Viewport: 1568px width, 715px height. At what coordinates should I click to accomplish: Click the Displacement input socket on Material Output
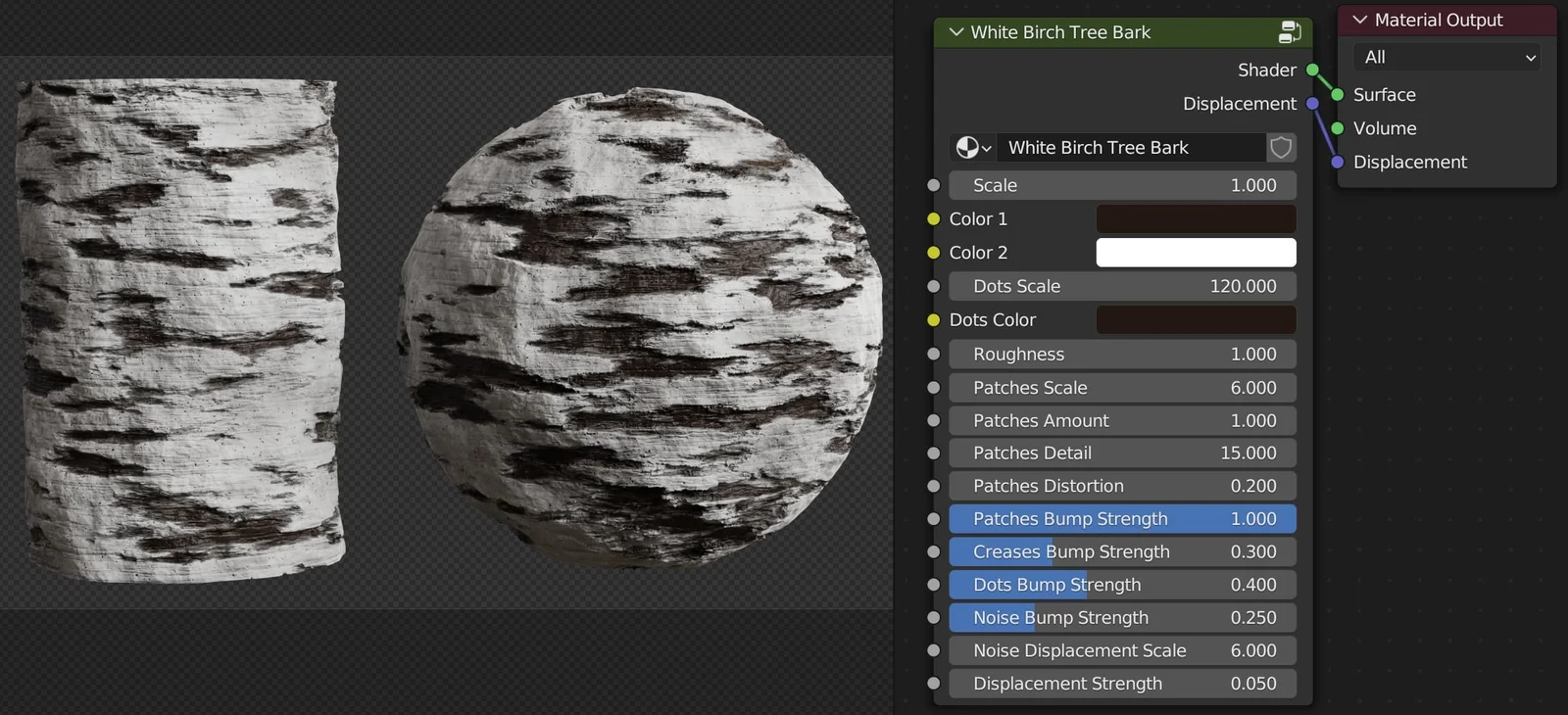point(1337,163)
